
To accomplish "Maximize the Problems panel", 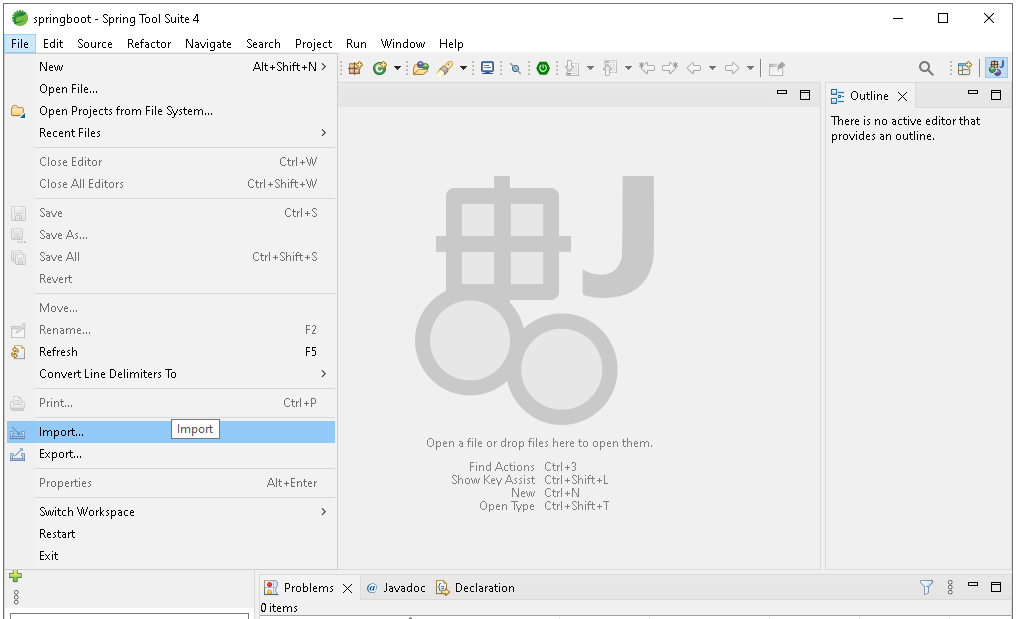I will 996,587.
